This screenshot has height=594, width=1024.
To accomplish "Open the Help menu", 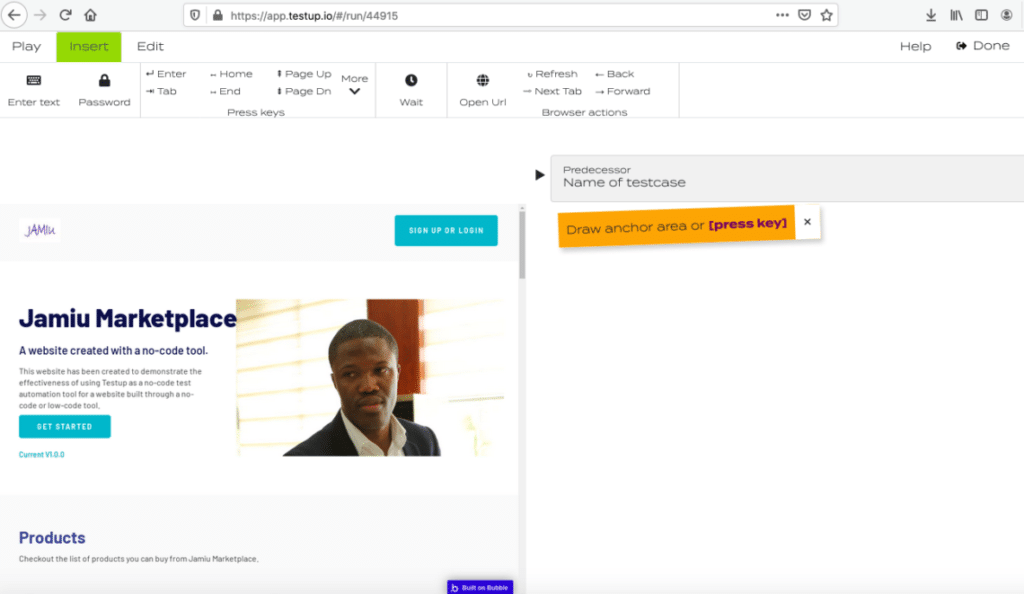I will (x=916, y=46).
